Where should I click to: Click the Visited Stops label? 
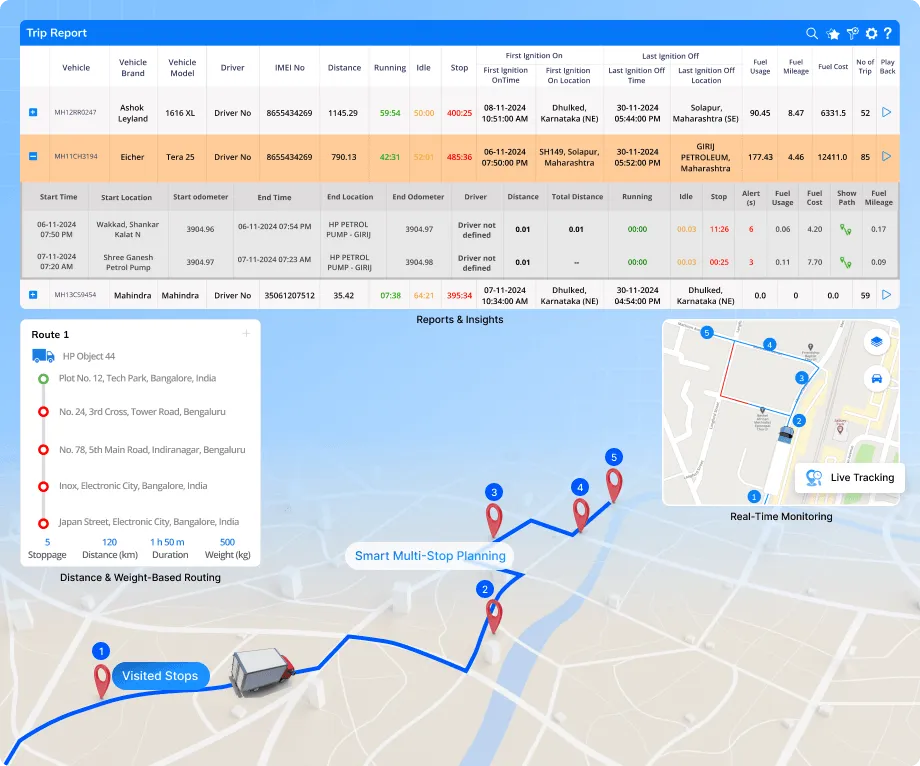pyautogui.click(x=160, y=676)
